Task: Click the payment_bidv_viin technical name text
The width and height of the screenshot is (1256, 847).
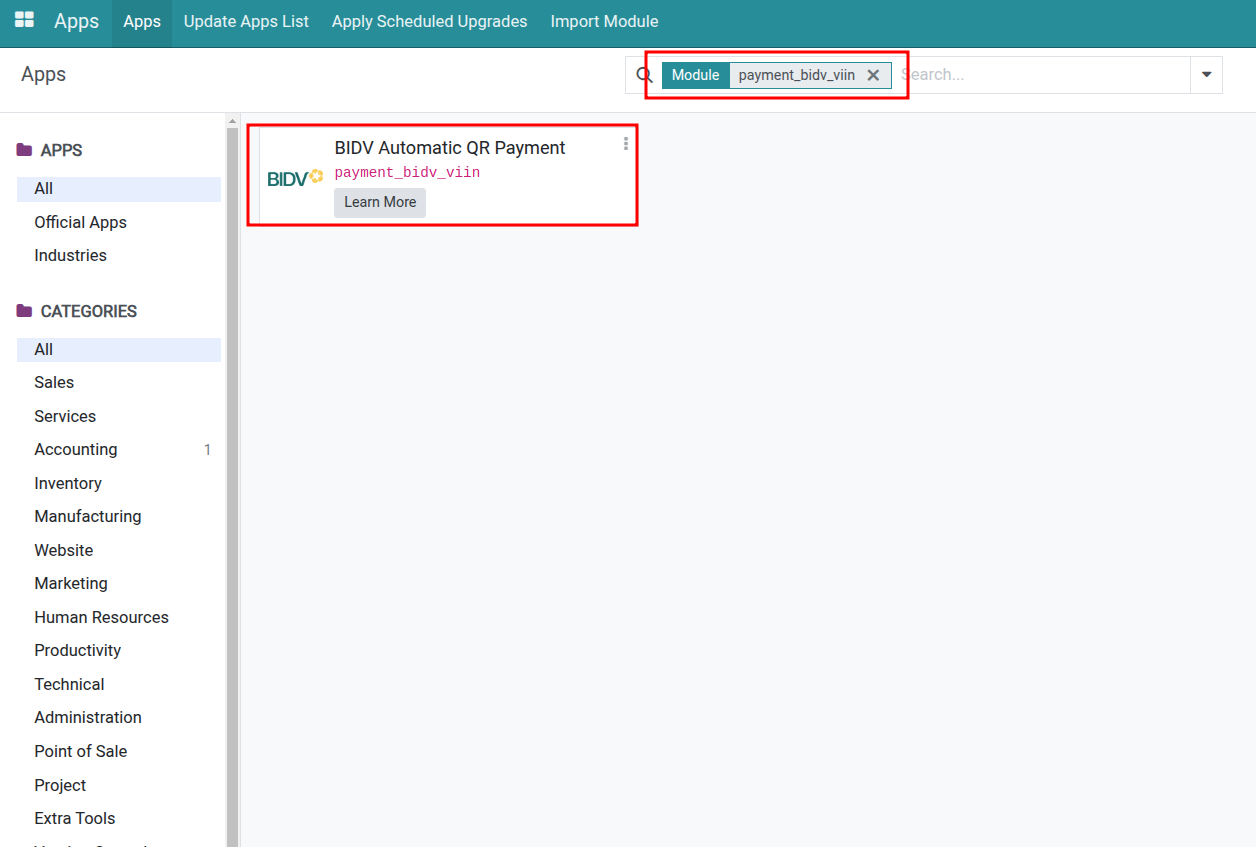Action: [407, 172]
